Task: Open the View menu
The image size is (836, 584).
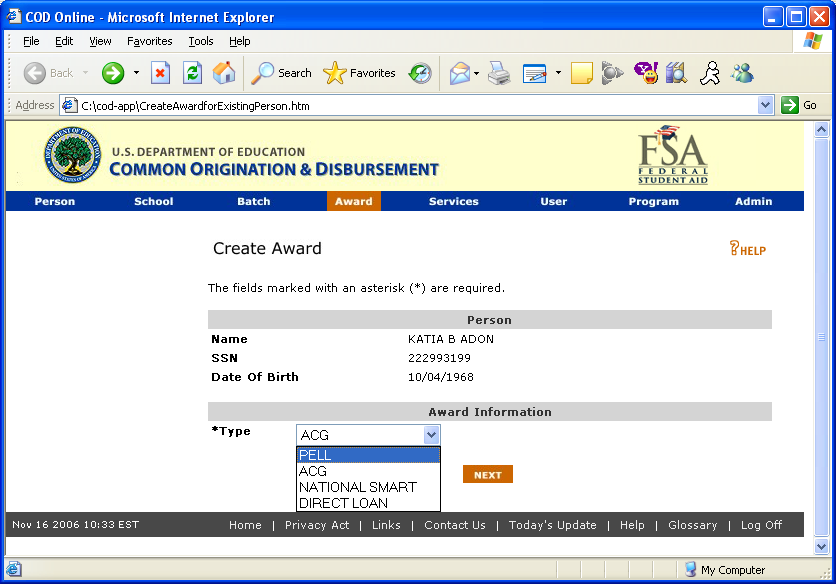Action: click(x=100, y=41)
